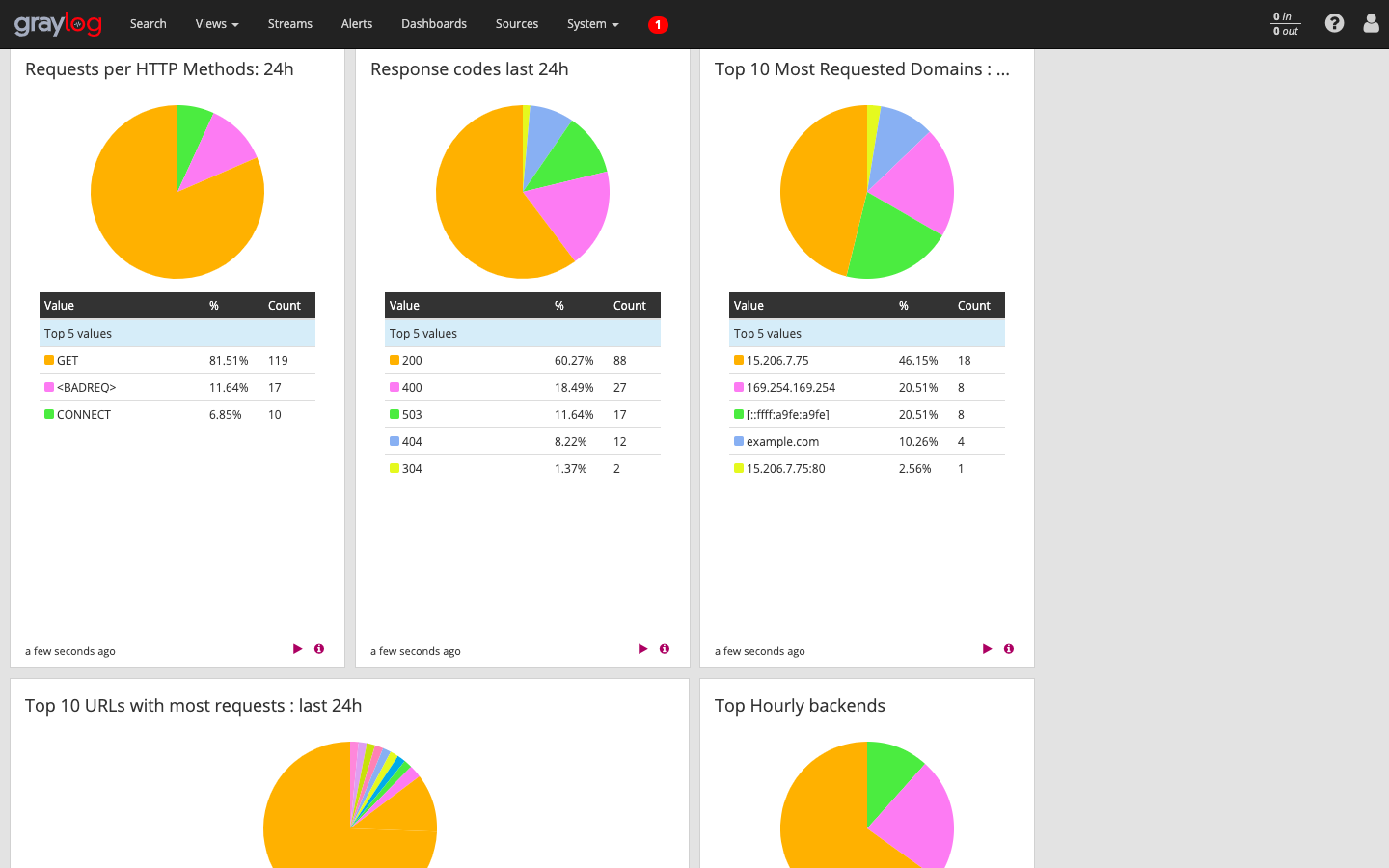This screenshot has height=868, width=1389.
Task: Click Top 10 Most Requested Domains title
Action: point(862,69)
